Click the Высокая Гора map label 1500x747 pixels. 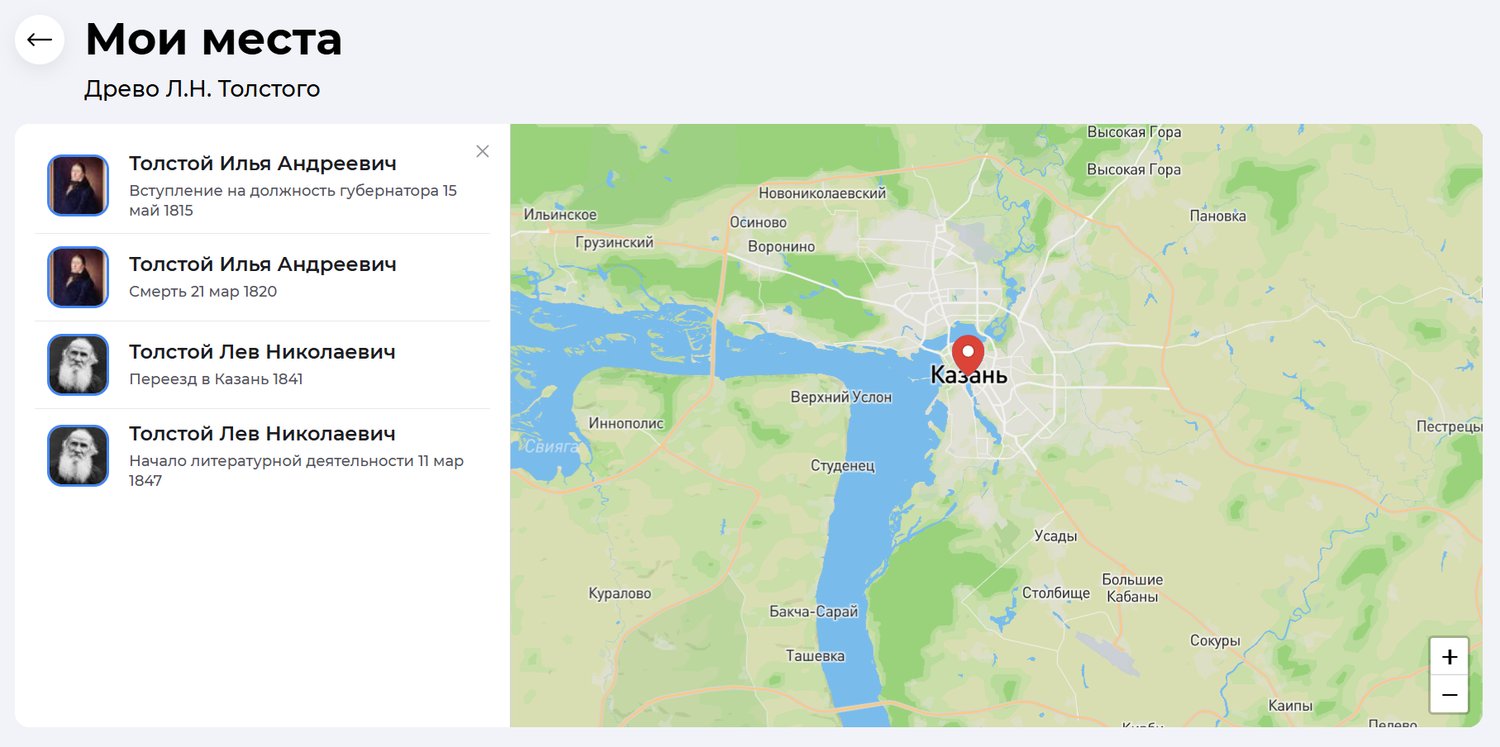point(1133,170)
